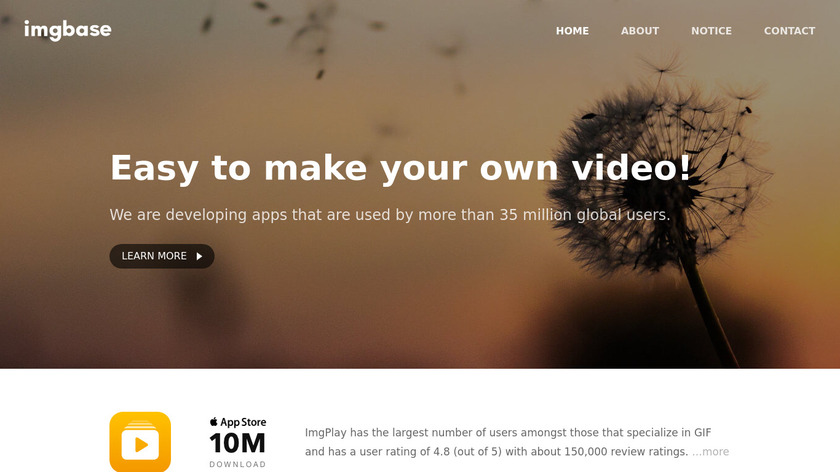The height and width of the screenshot is (472, 840).
Task: Open the NOTICE page
Action: [x=711, y=31]
